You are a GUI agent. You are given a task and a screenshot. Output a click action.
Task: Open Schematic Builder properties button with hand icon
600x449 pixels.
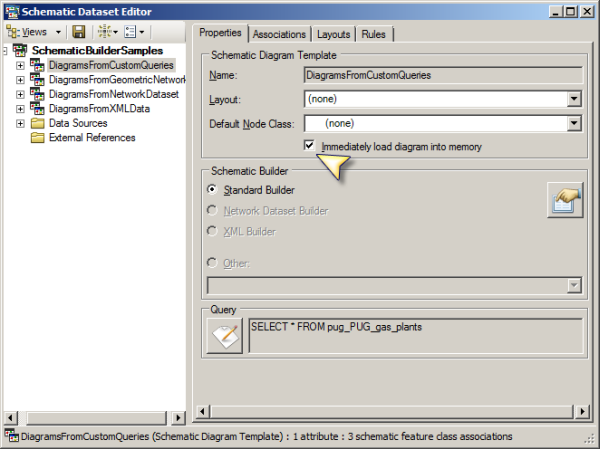(565, 200)
